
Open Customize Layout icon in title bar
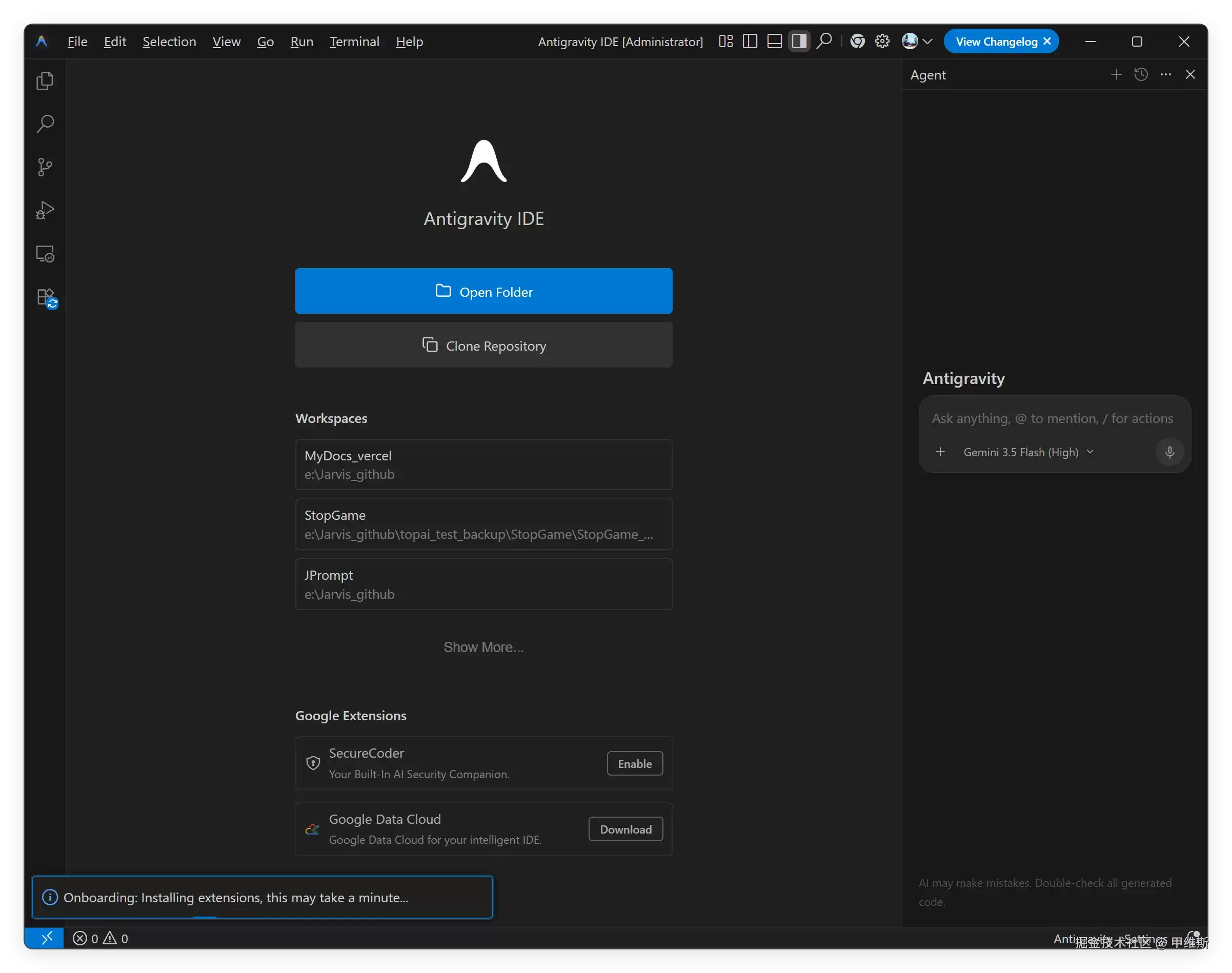click(725, 41)
